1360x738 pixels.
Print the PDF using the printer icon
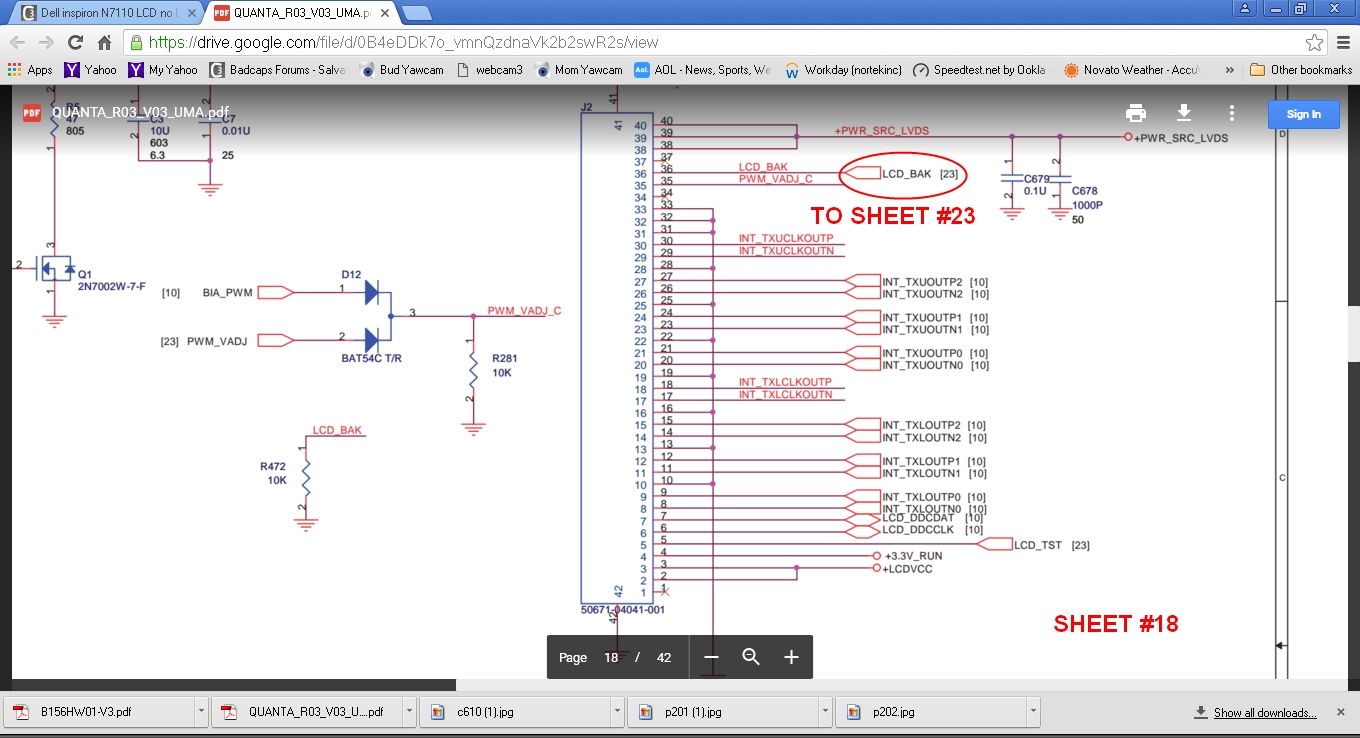tap(1135, 113)
